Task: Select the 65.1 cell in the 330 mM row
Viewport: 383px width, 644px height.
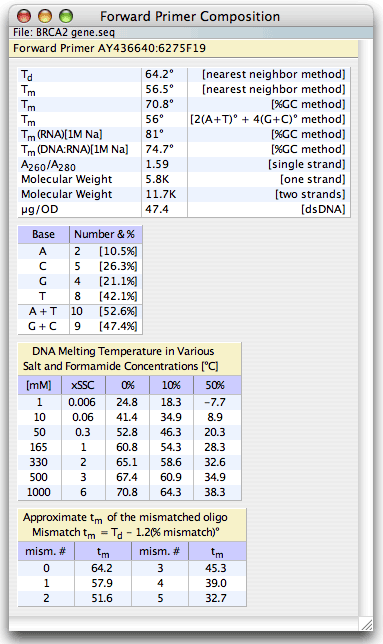Action: pos(127,462)
